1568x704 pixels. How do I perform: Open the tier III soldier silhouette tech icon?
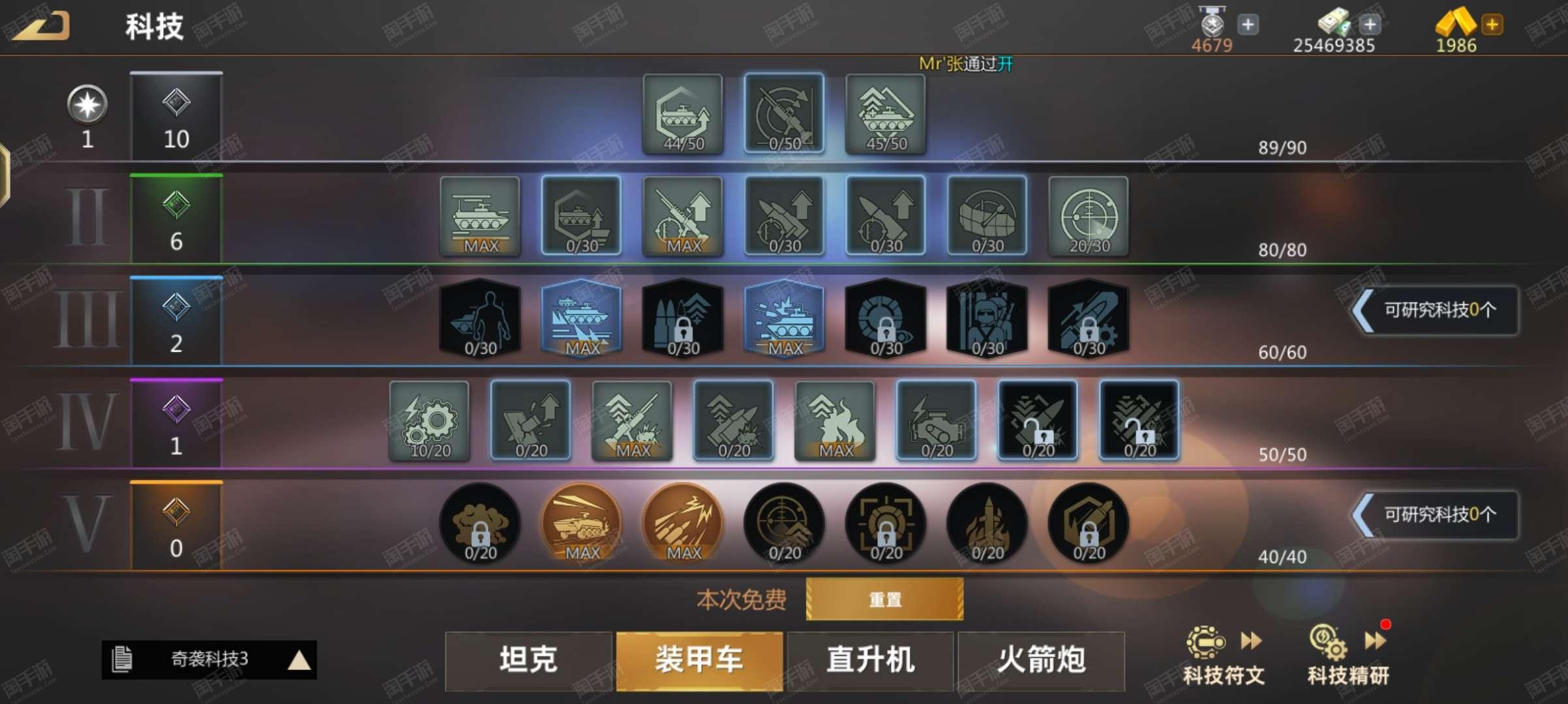click(x=480, y=319)
